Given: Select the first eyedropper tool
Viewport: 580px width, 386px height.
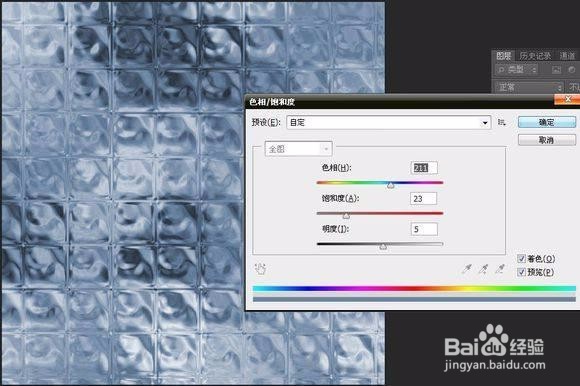Looking at the screenshot, I should (467, 269).
